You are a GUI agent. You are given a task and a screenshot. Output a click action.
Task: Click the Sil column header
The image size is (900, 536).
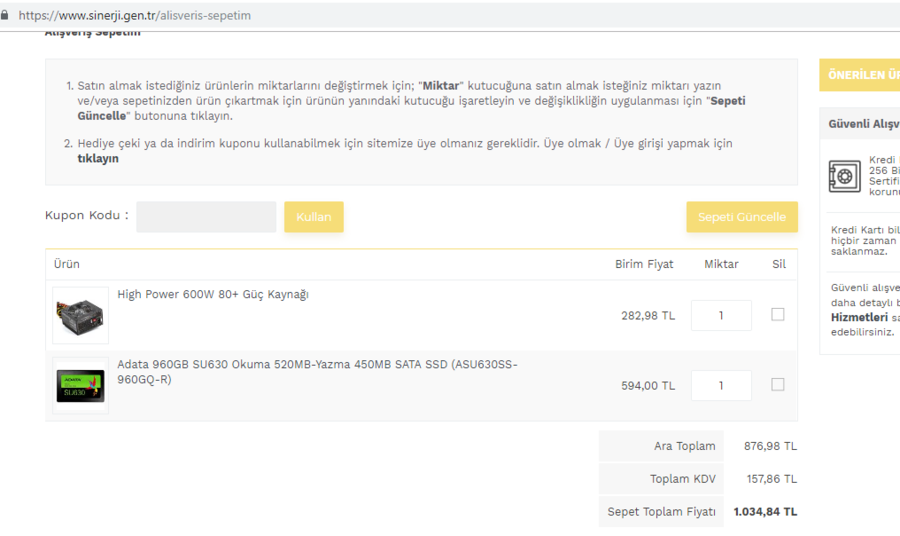[x=779, y=264]
